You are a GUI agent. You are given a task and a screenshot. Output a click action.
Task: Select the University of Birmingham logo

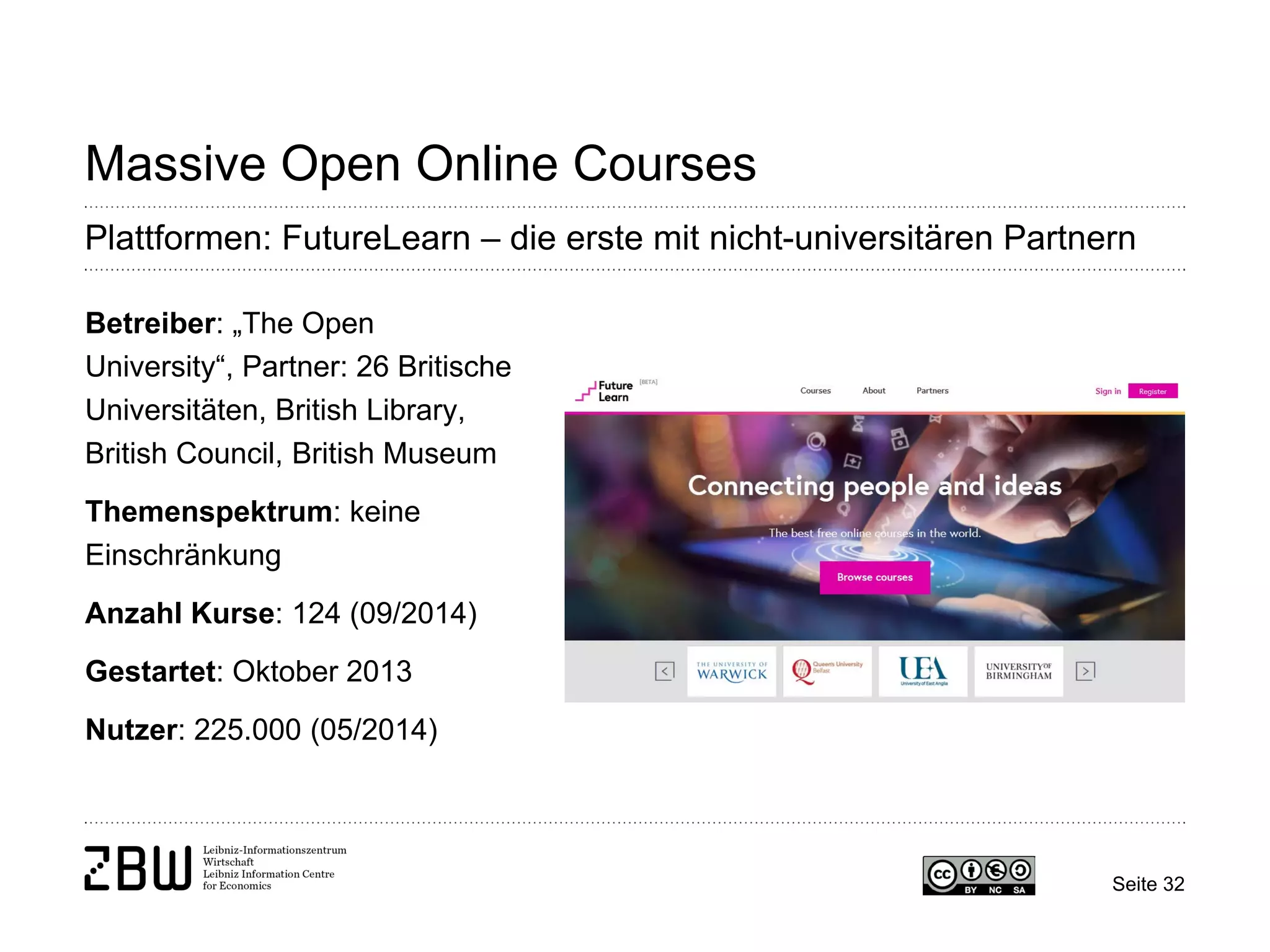click(x=1019, y=671)
